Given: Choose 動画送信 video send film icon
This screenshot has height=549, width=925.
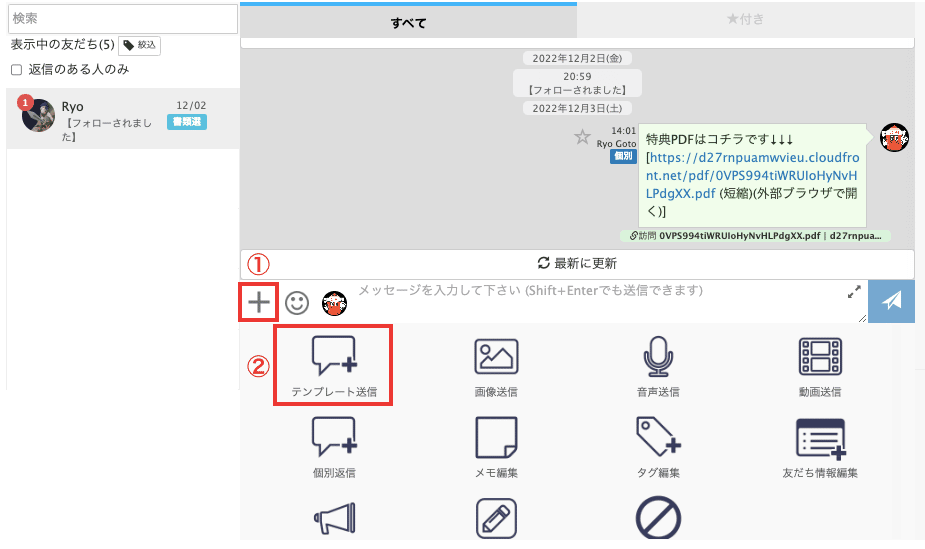Looking at the screenshot, I should (820, 366).
